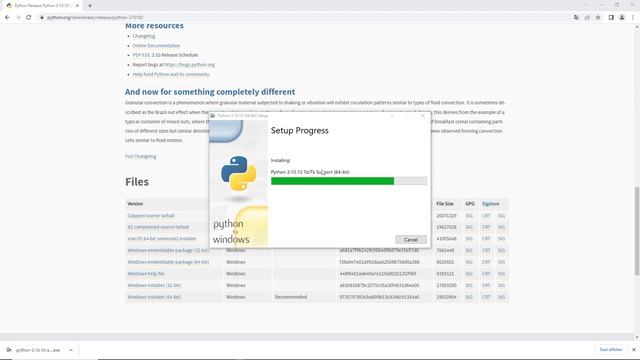Open the downloaded python-3.10.10 exe item
The image size is (640, 360).
38,350
